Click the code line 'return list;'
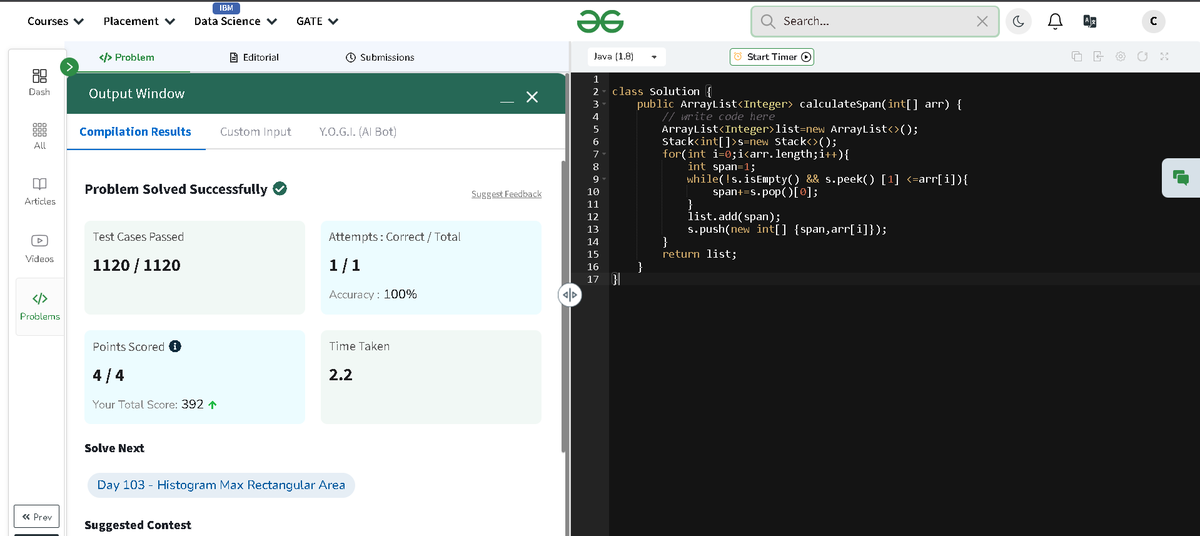The width and height of the screenshot is (1200, 536). click(x=699, y=254)
